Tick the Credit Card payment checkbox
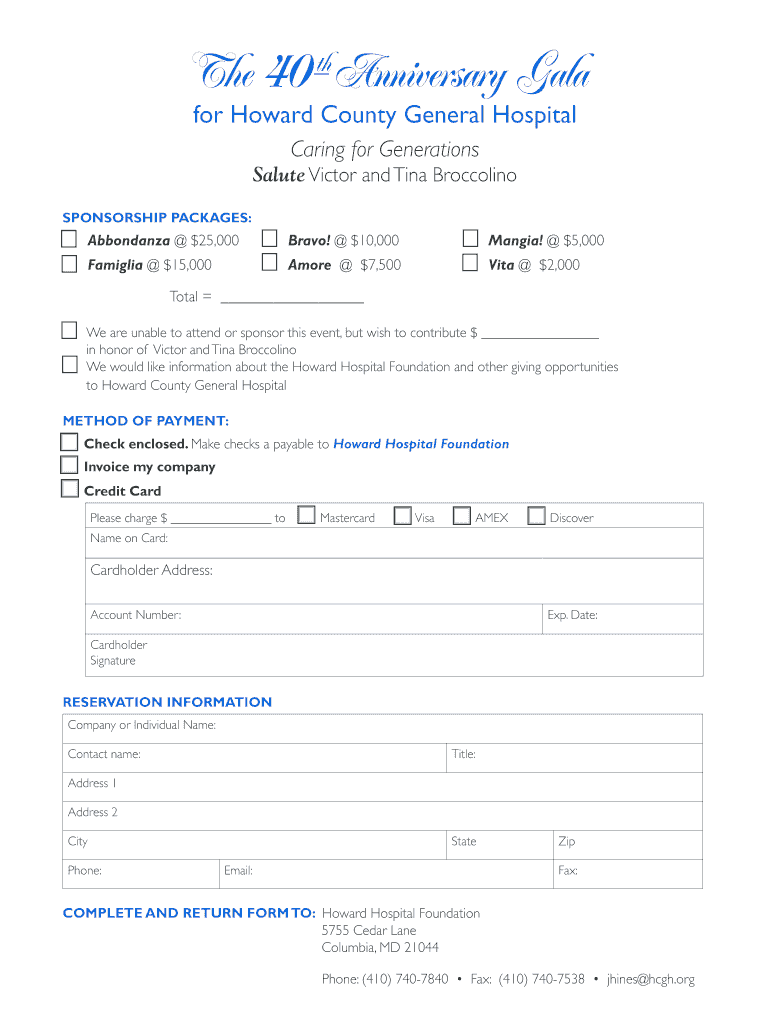The image size is (770, 1024). [69, 489]
